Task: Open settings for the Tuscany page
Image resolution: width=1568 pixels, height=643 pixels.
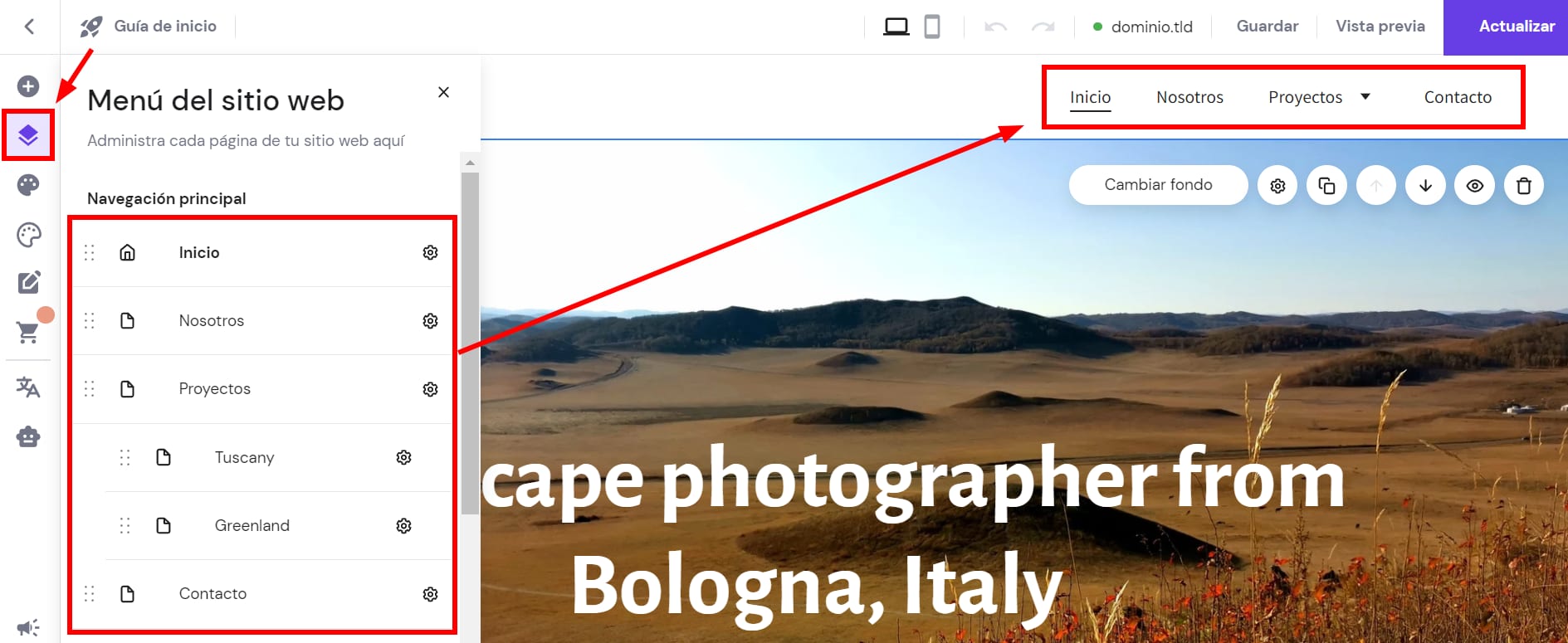Action: tap(403, 457)
